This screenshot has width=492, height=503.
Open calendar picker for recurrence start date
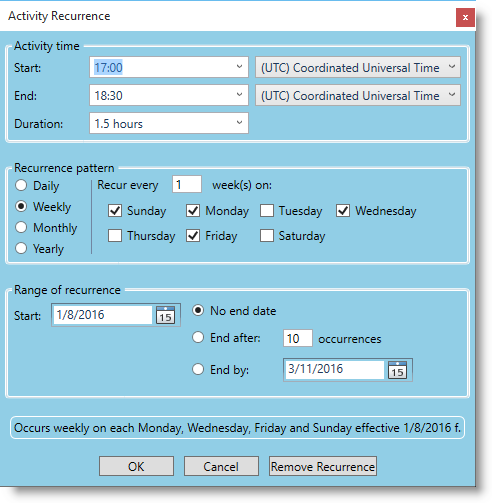click(x=165, y=315)
